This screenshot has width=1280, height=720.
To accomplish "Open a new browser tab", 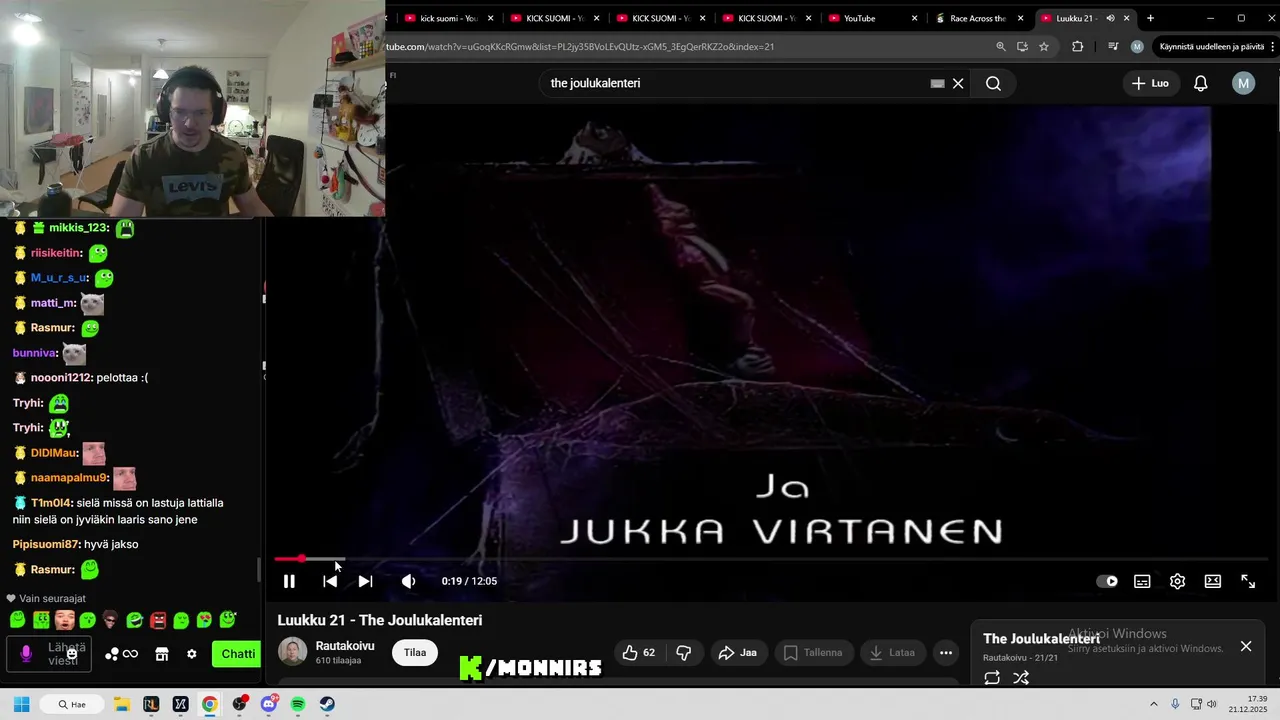I will 1150,18.
